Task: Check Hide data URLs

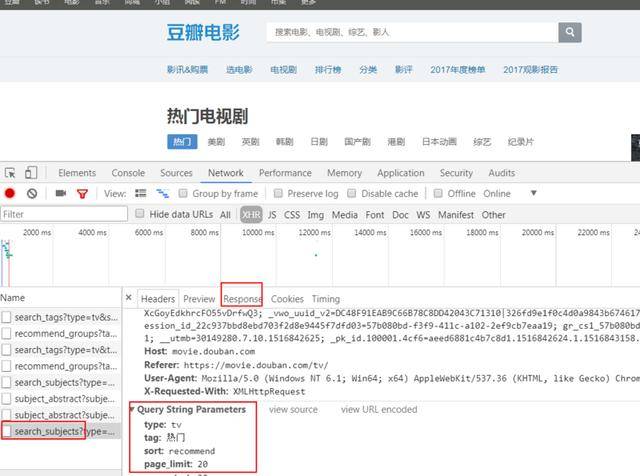Action: pyautogui.click(x=140, y=214)
